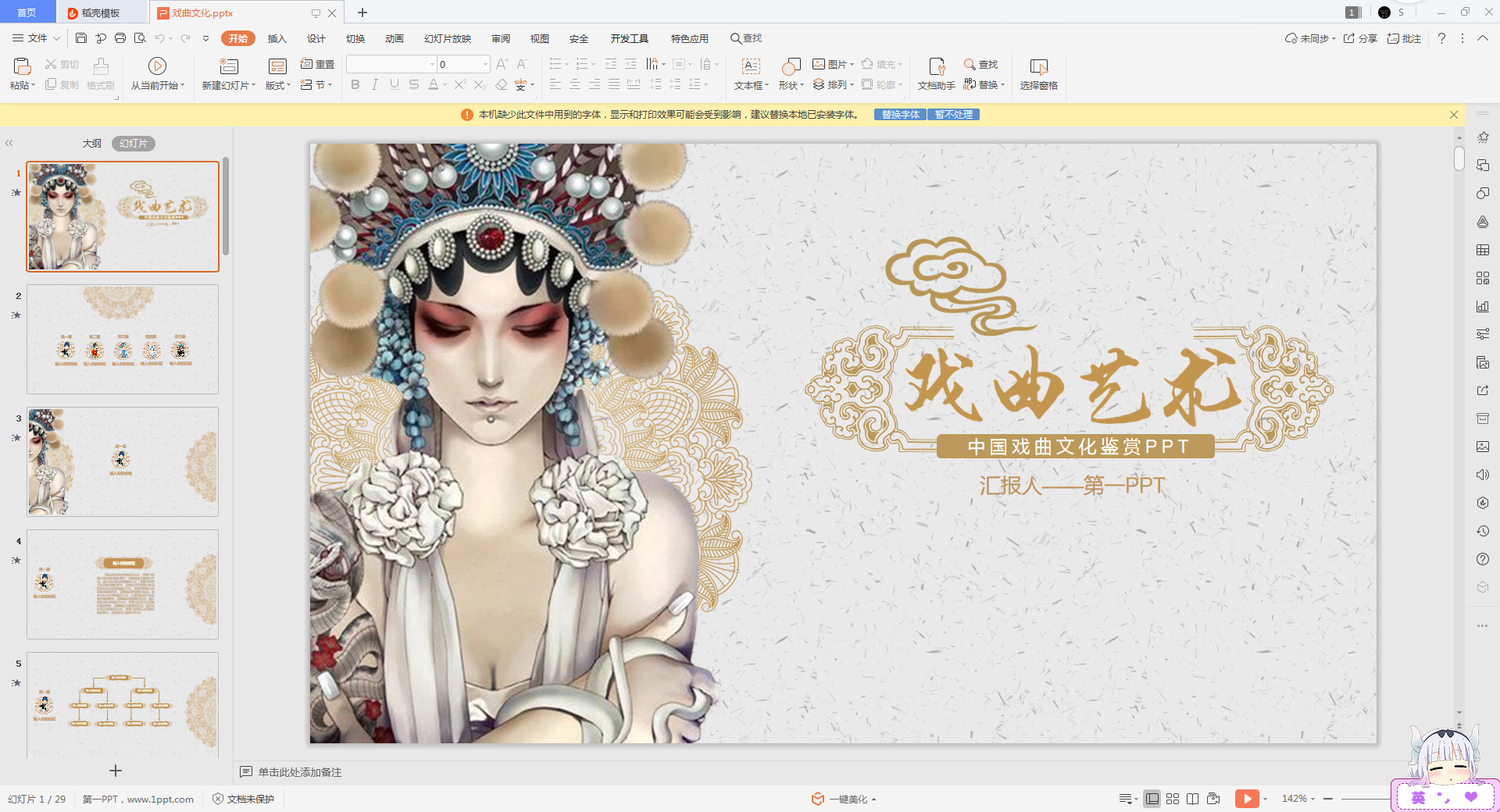
Task: Switch to Reading view in status bar
Action: click(1192, 799)
